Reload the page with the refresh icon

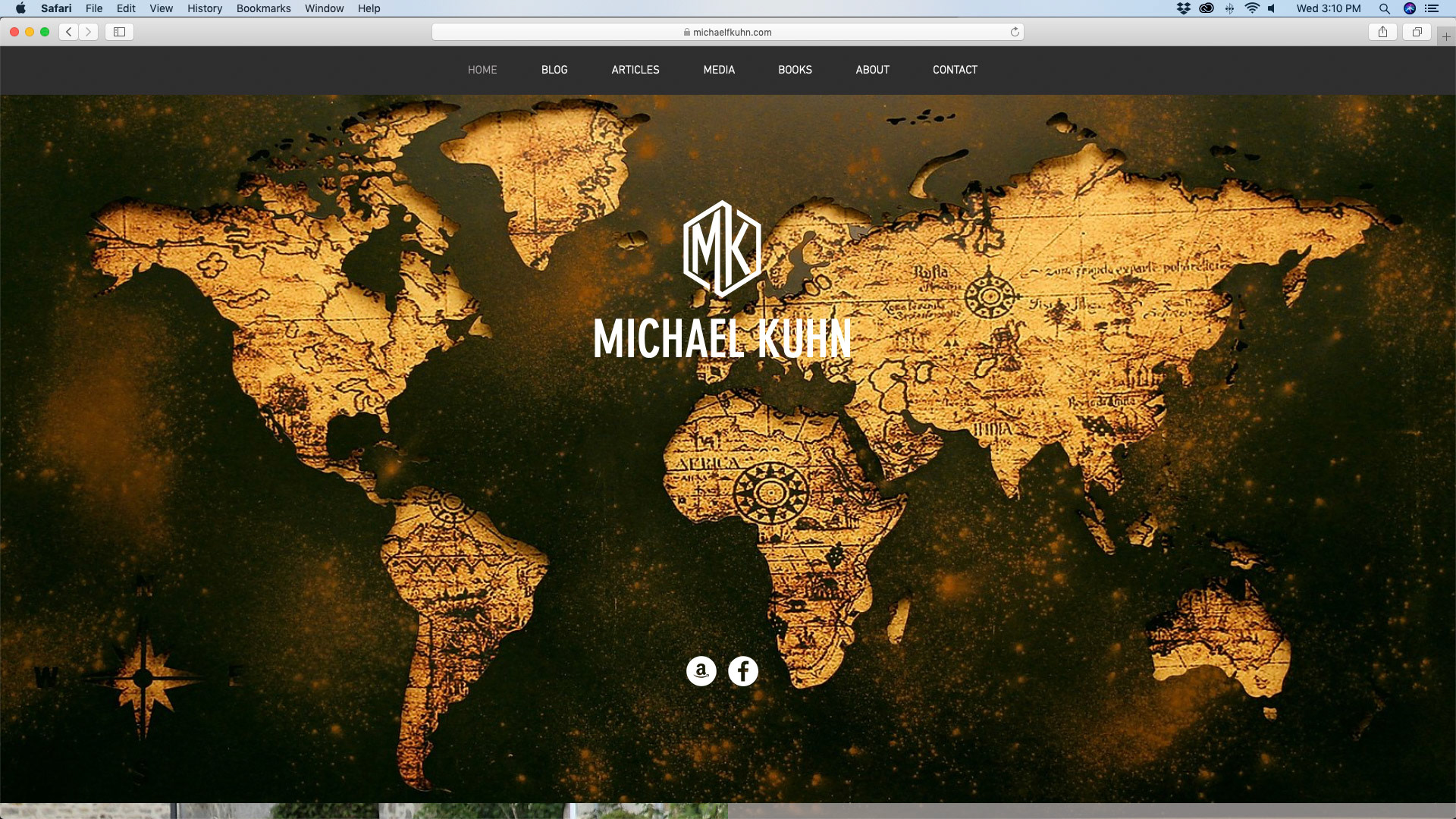pos(1015,32)
